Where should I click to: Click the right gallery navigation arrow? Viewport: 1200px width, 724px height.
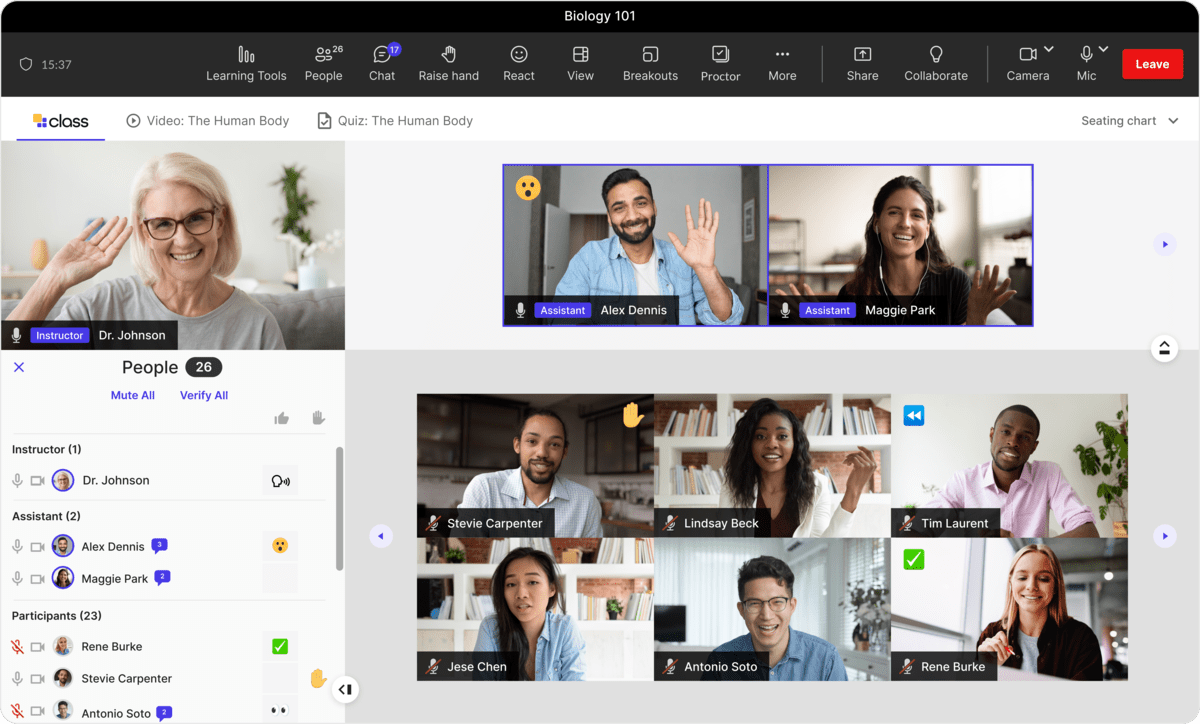point(1165,536)
